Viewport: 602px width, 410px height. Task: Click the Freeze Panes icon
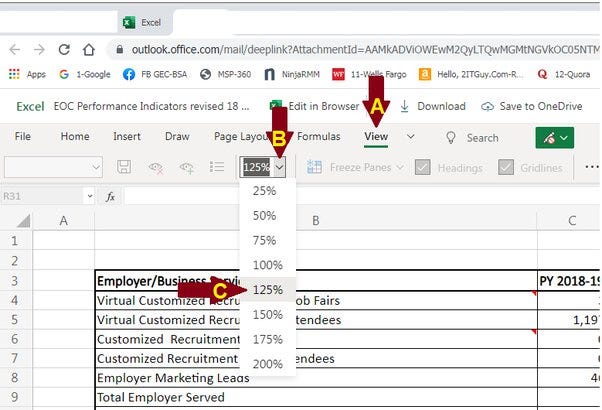click(314, 167)
